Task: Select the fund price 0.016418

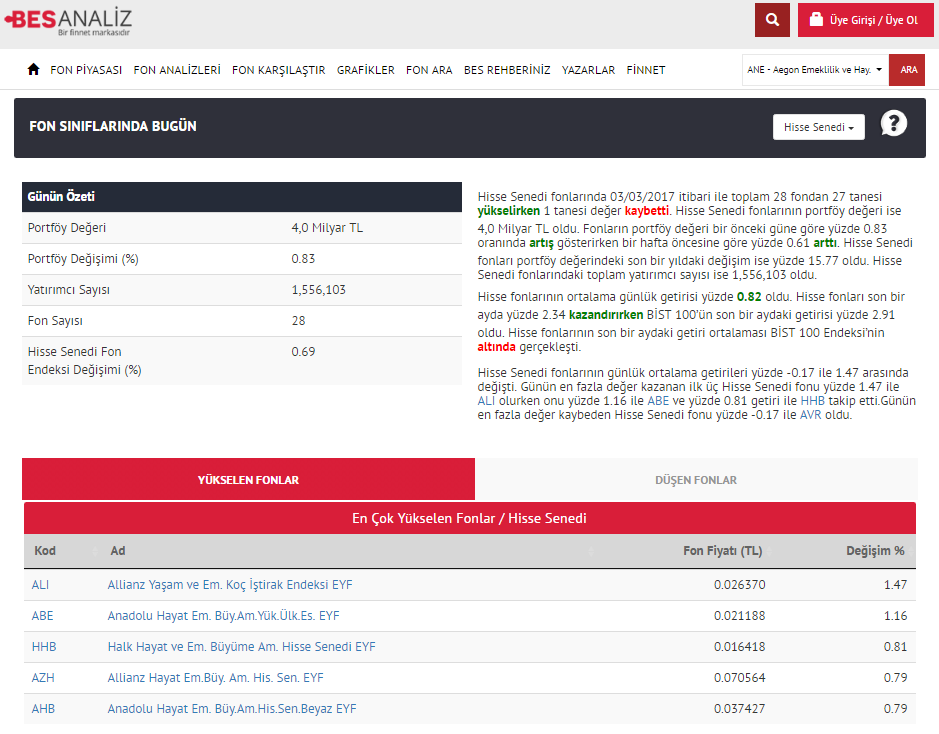Action: (740, 647)
